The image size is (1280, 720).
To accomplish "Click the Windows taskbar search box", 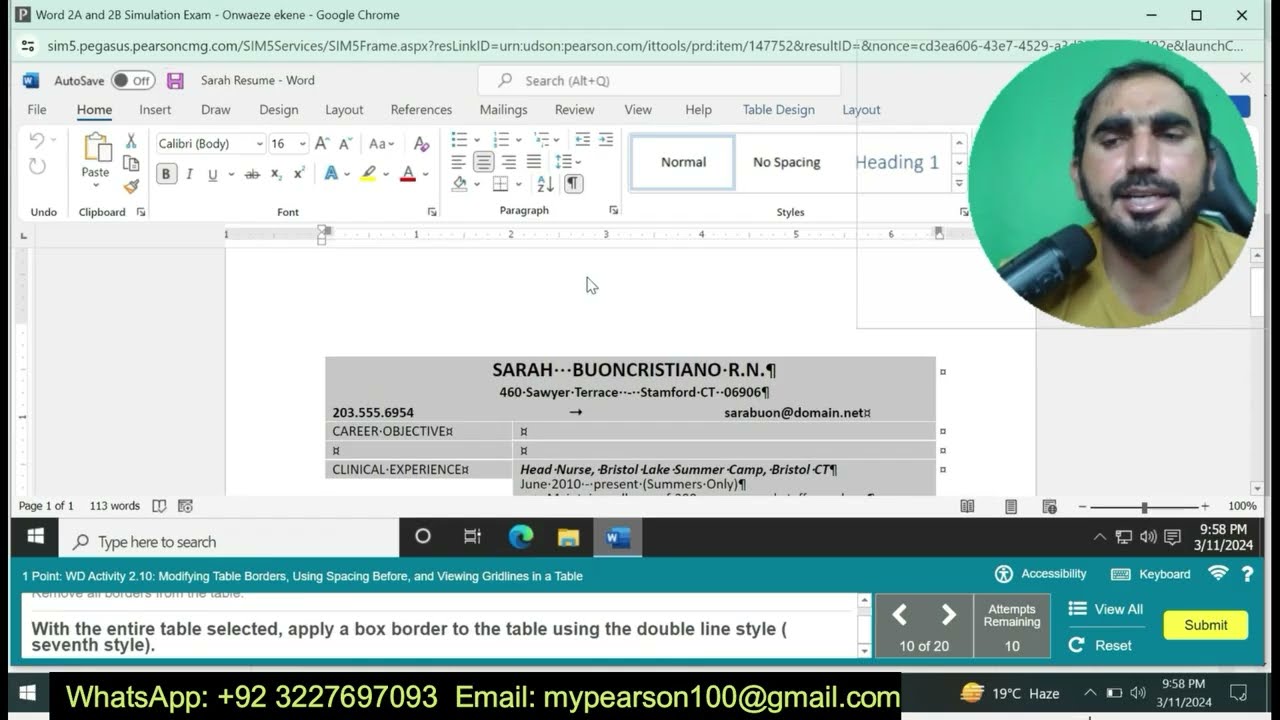I will 228,542.
